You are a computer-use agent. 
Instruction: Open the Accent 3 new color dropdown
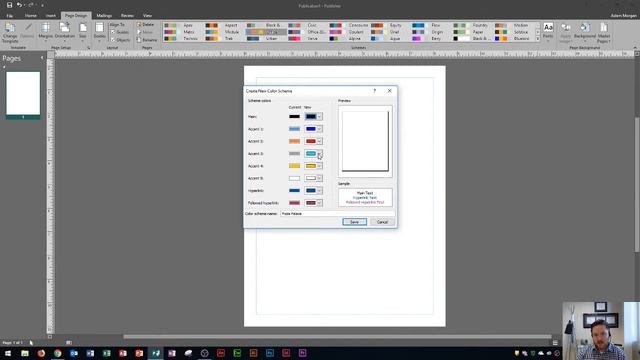[x=319, y=153]
